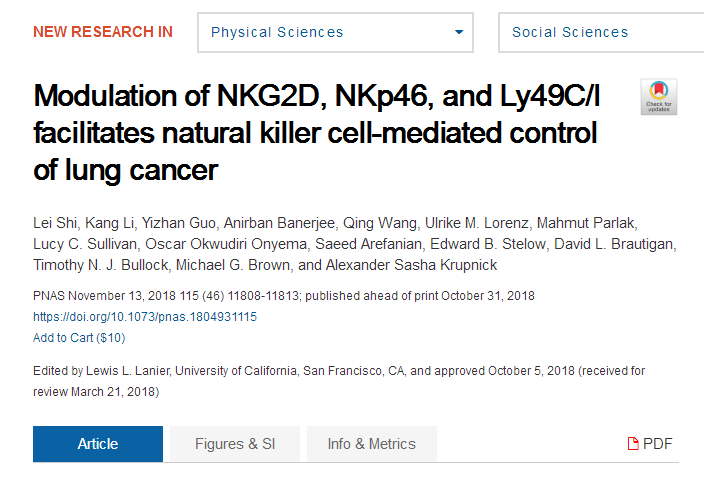Click author Michael G. Brown
The height and width of the screenshot is (487, 704).
pyautogui.click(x=233, y=265)
